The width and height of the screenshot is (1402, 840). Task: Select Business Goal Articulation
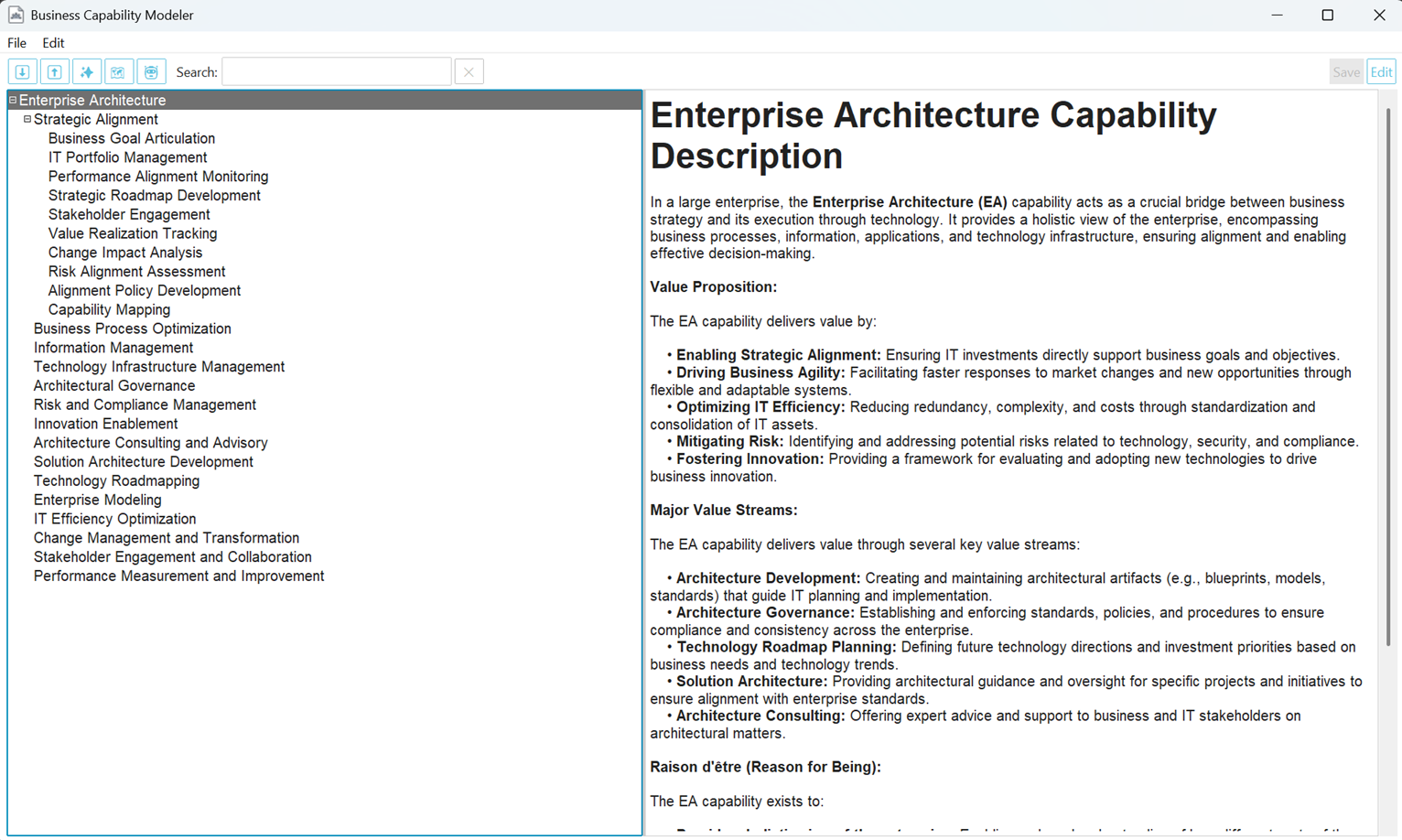132,139
